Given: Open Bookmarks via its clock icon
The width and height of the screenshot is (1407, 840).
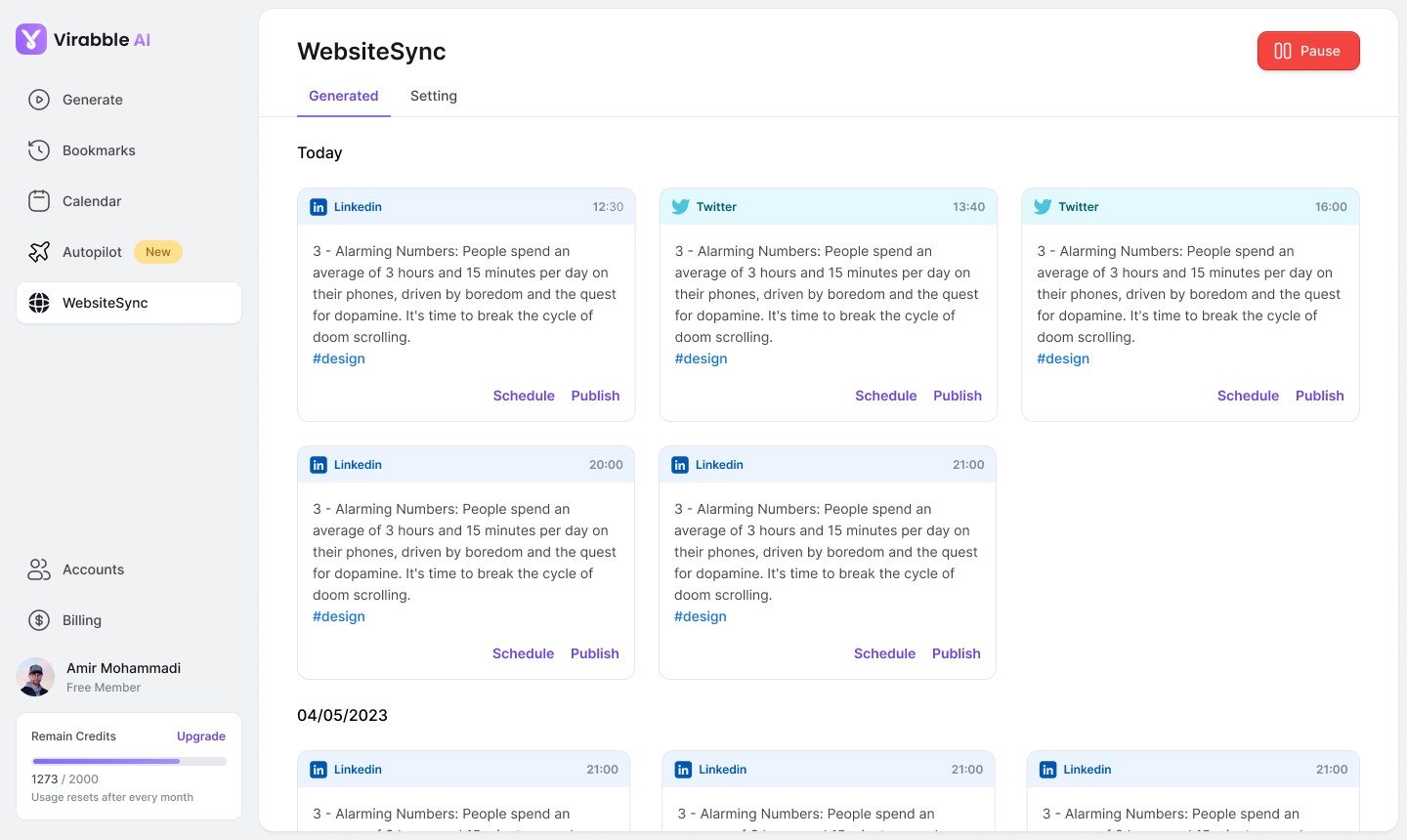Looking at the screenshot, I should click(x=39, y=150).
